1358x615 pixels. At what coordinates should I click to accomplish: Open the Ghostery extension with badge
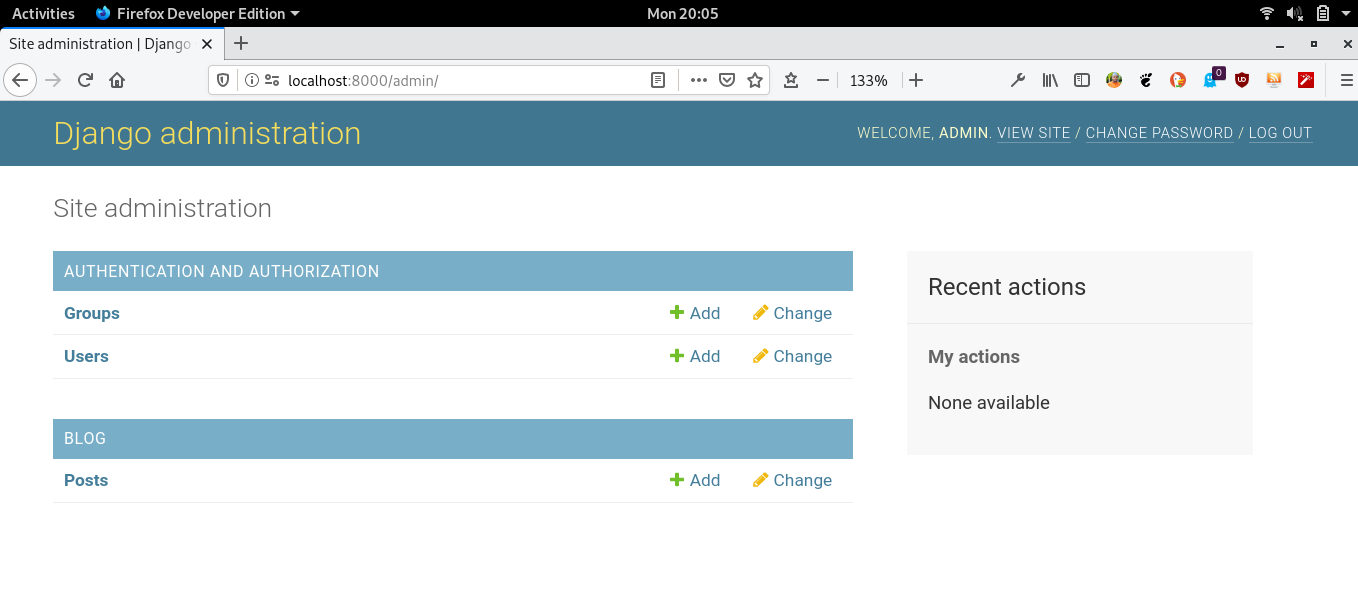(1212, 79)
